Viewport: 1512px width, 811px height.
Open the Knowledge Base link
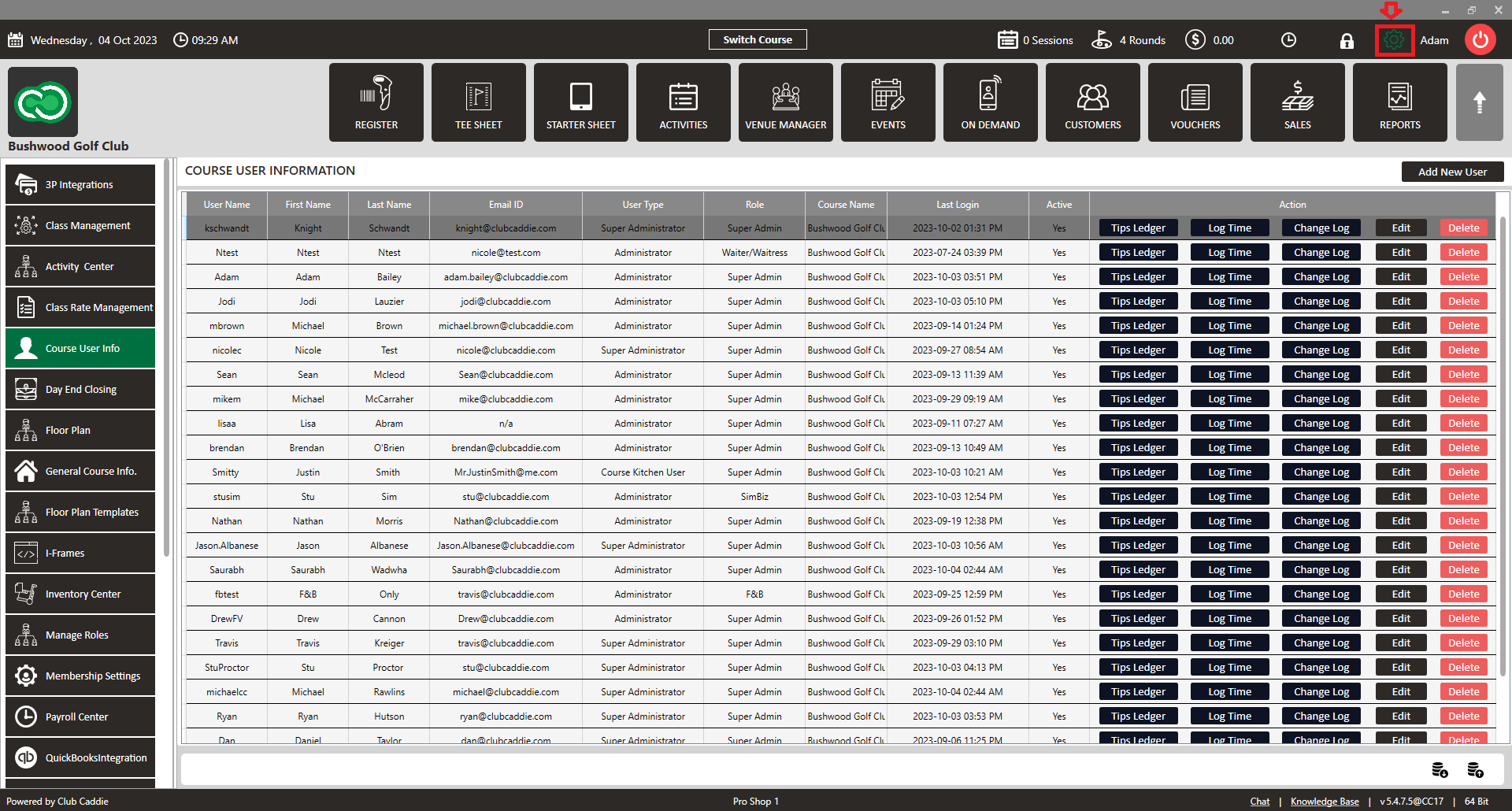tap(1325, 802)
